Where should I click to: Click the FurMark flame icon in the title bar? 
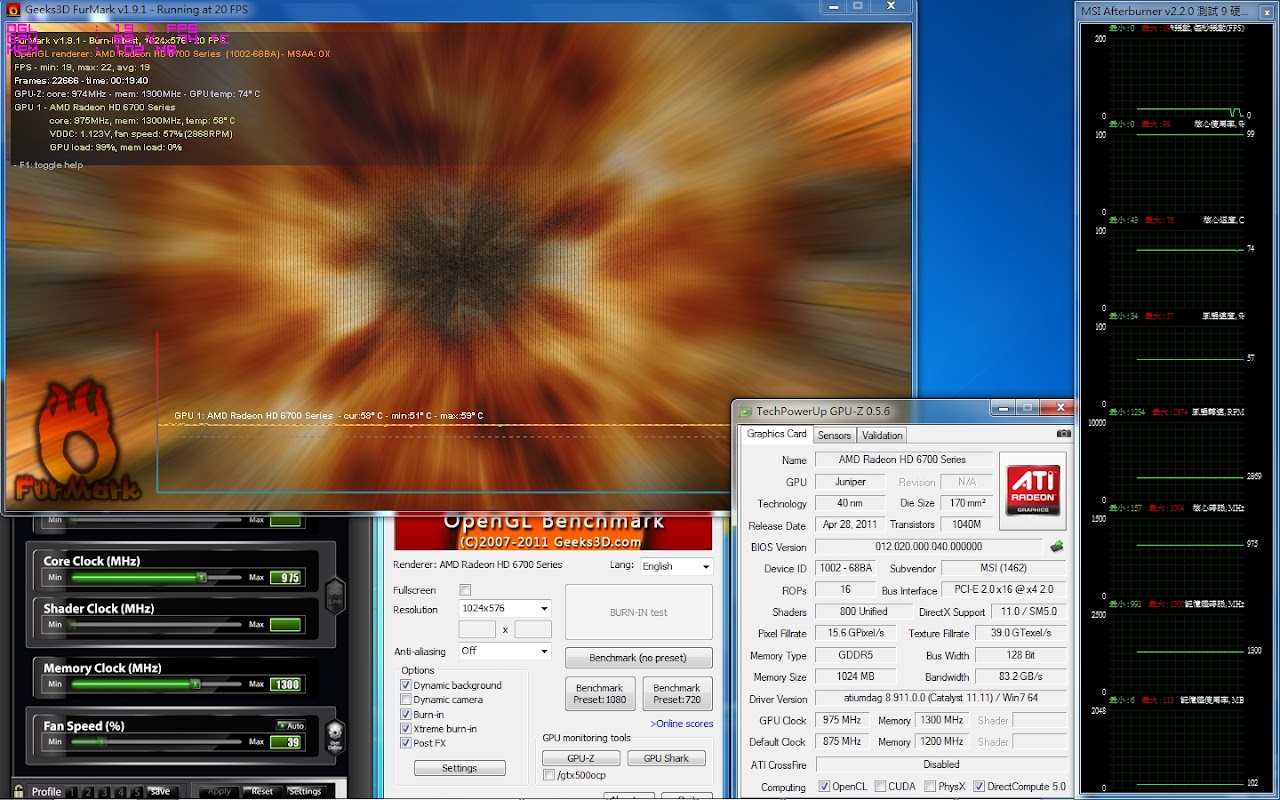[x=12, y=9]
